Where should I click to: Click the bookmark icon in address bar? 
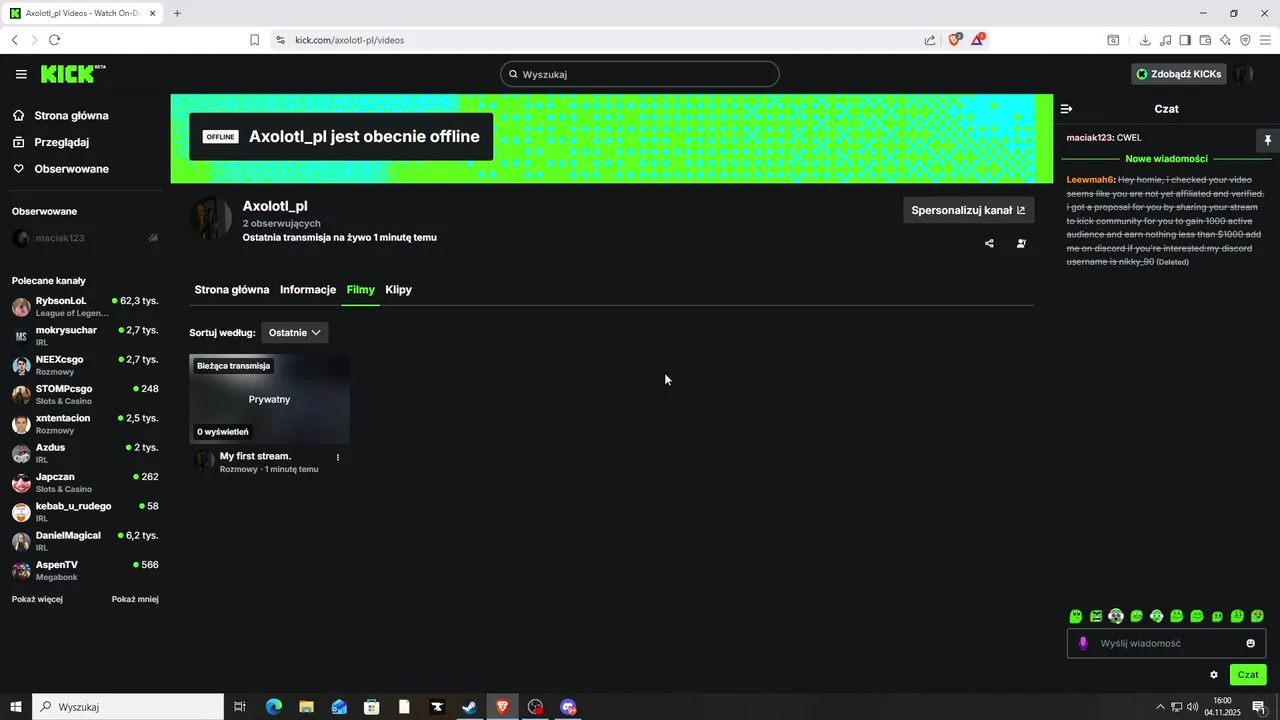point(254,40)
